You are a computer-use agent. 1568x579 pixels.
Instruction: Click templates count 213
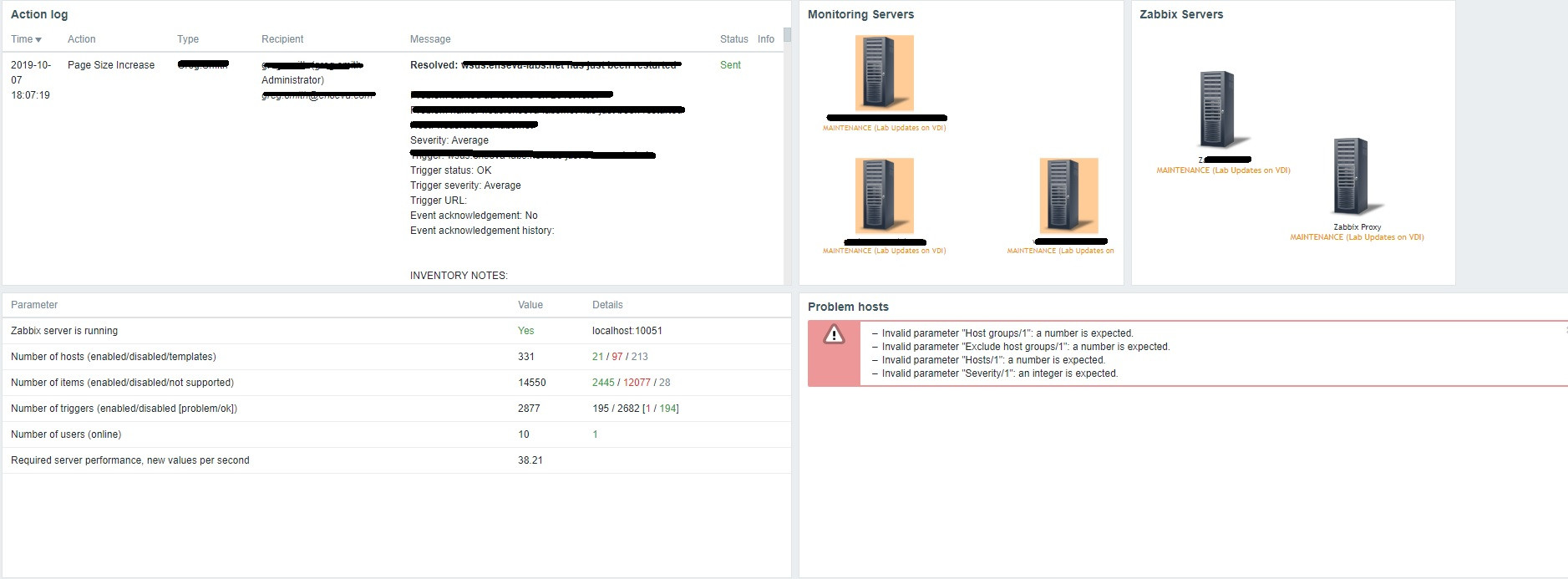(640, 357)
